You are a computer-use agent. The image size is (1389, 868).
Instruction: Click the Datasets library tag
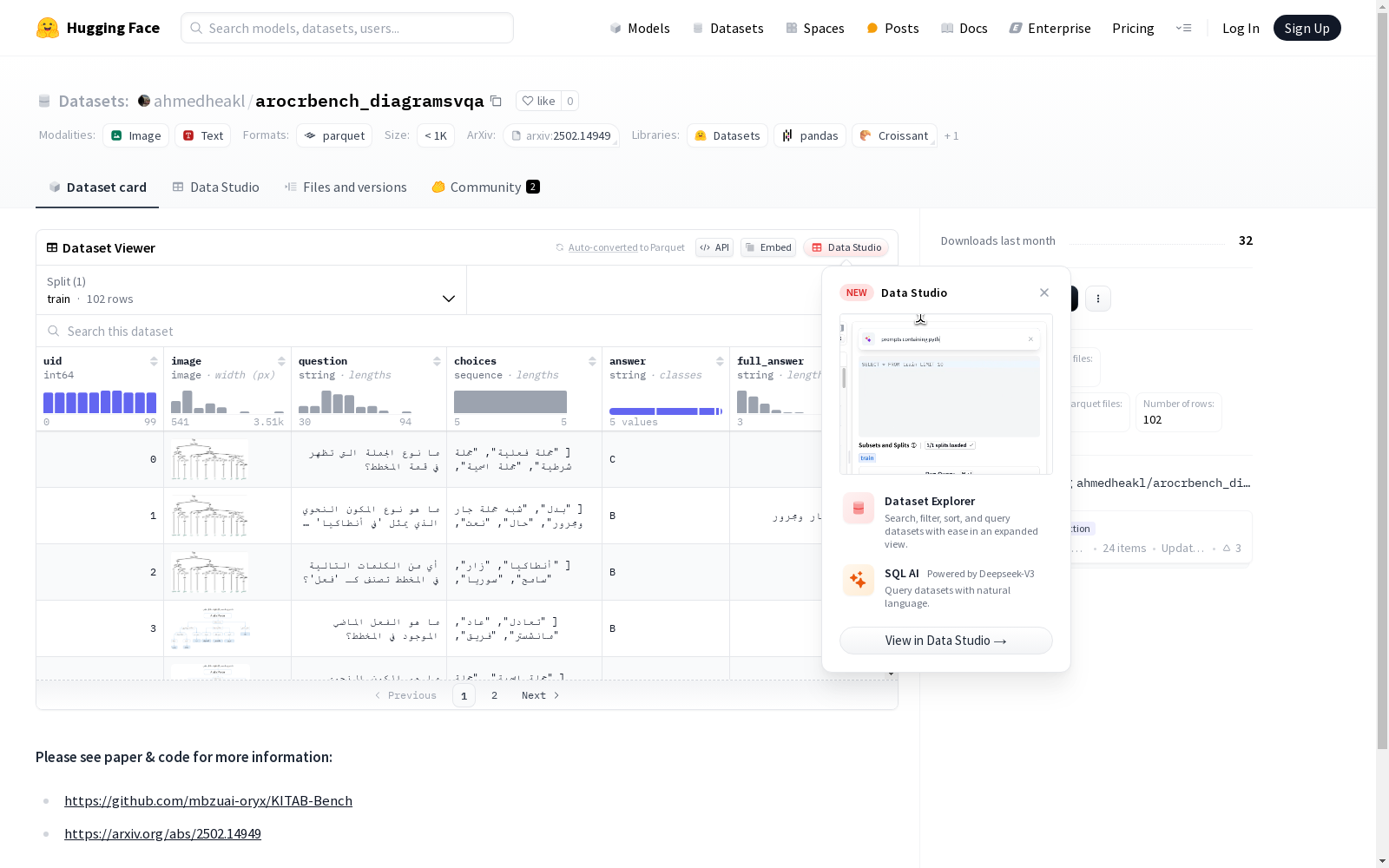tap(727, 135)
